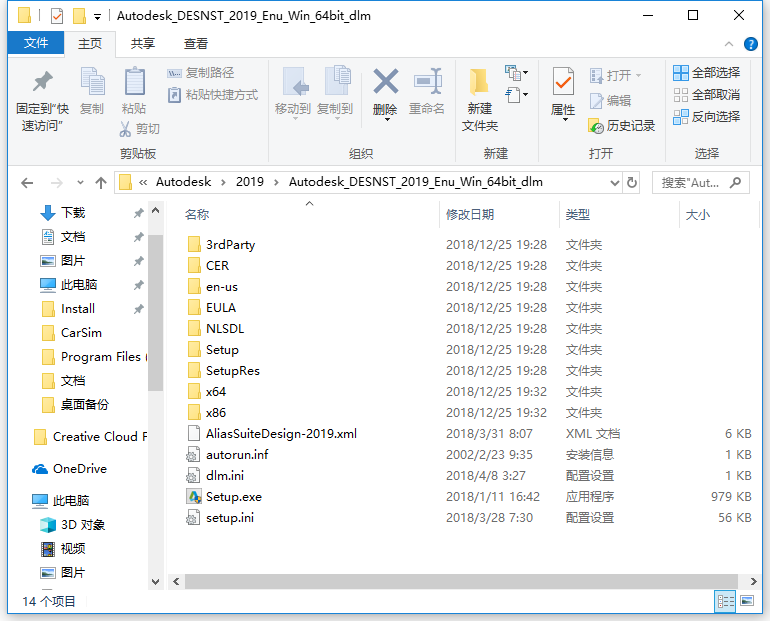Select OneDrive in navigation pane
770x621 pixels.
tap(80, 469)
